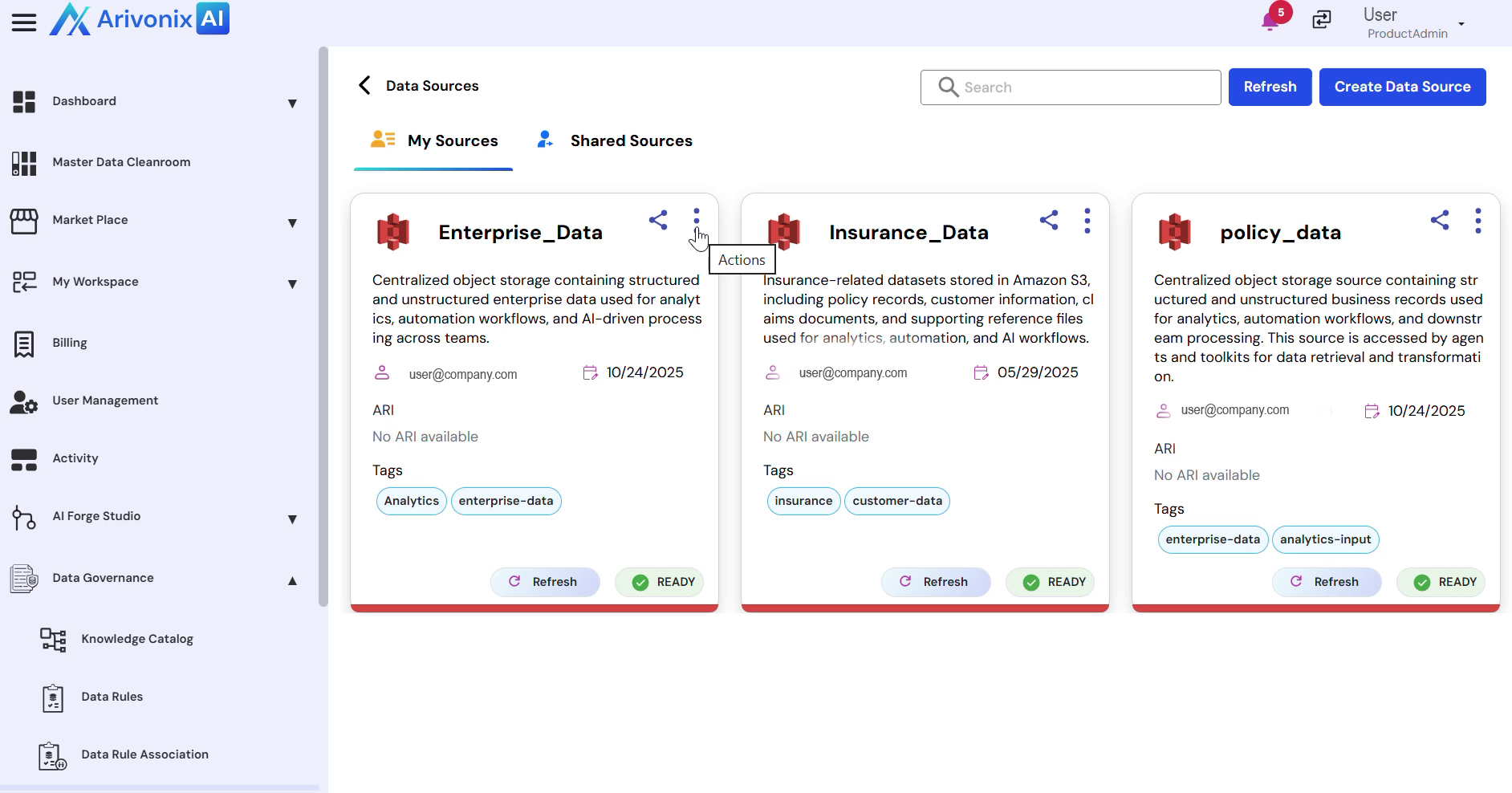This screenshot has width=1512, height=793.
Task: Open the hamburger navigation menu
Action: pyautogui.click(x=24, y=22)
